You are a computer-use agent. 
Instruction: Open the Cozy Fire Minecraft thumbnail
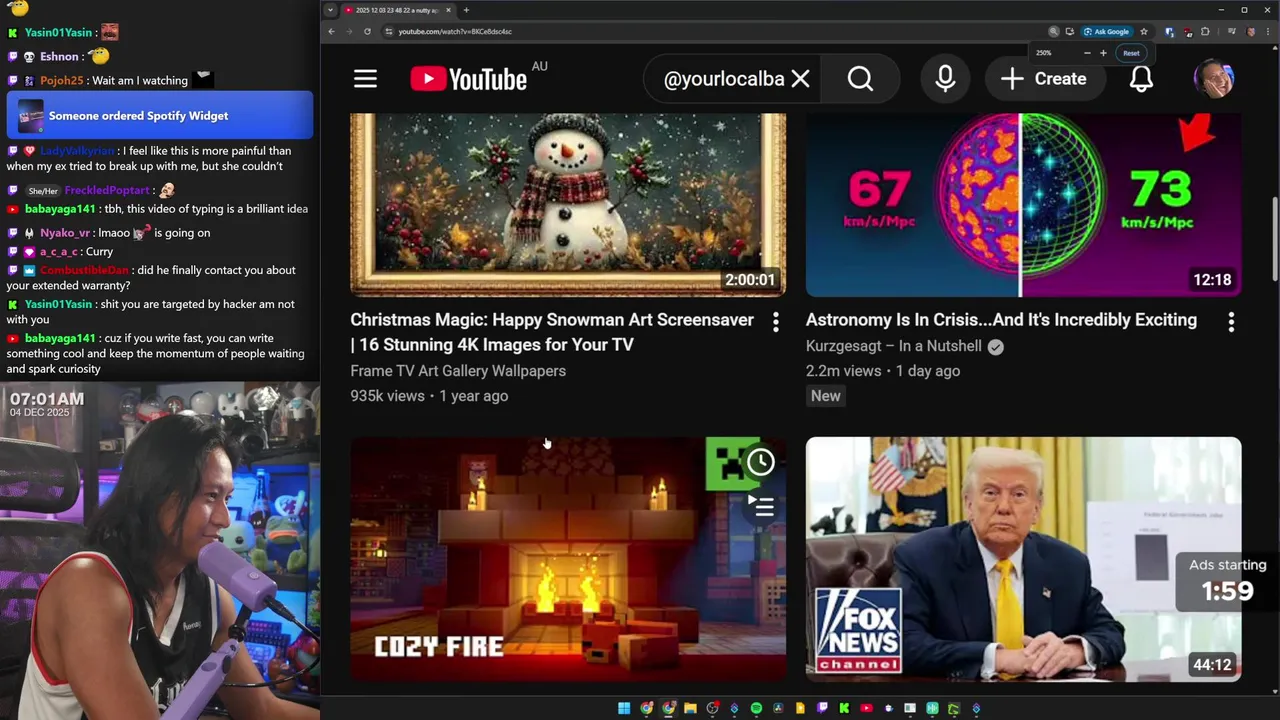coord(568,559)
